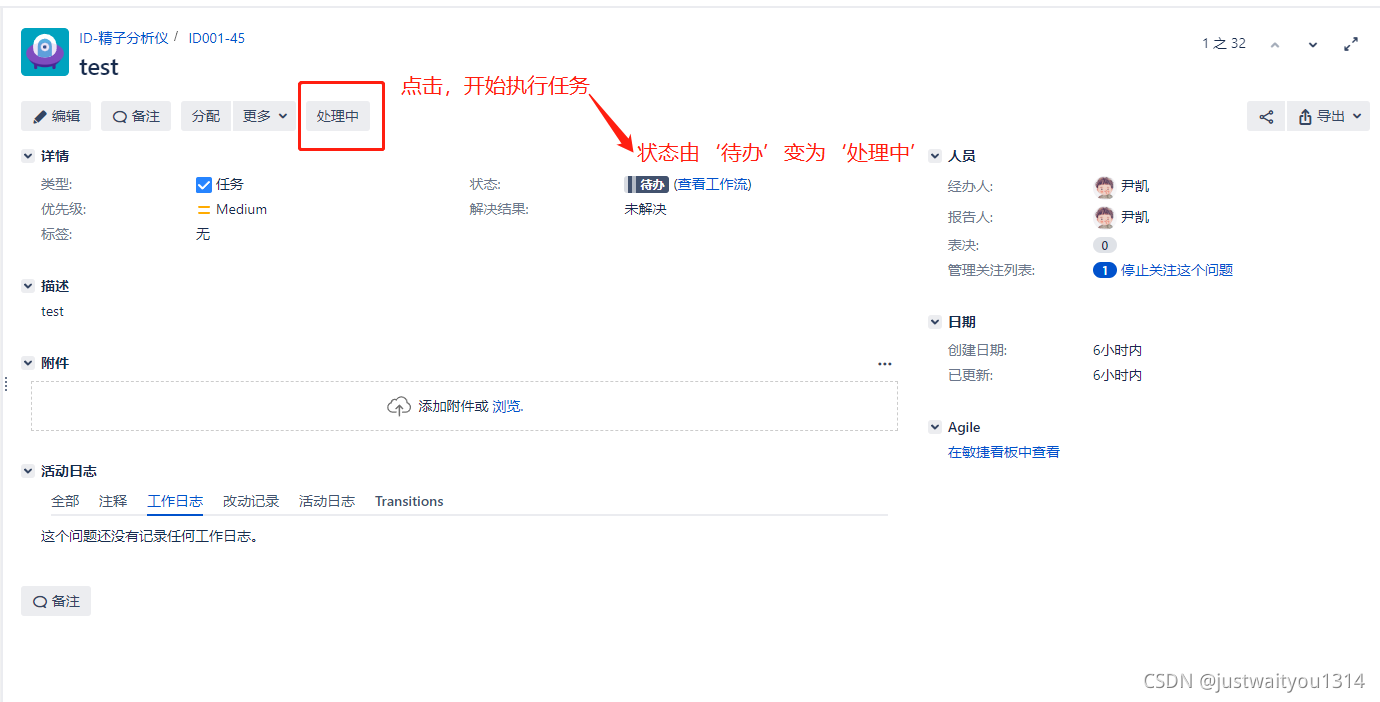Click the 浏览 browse link
Image resolution: width=1380 pixels, height=702 pixels.
[x=507, y=406]
